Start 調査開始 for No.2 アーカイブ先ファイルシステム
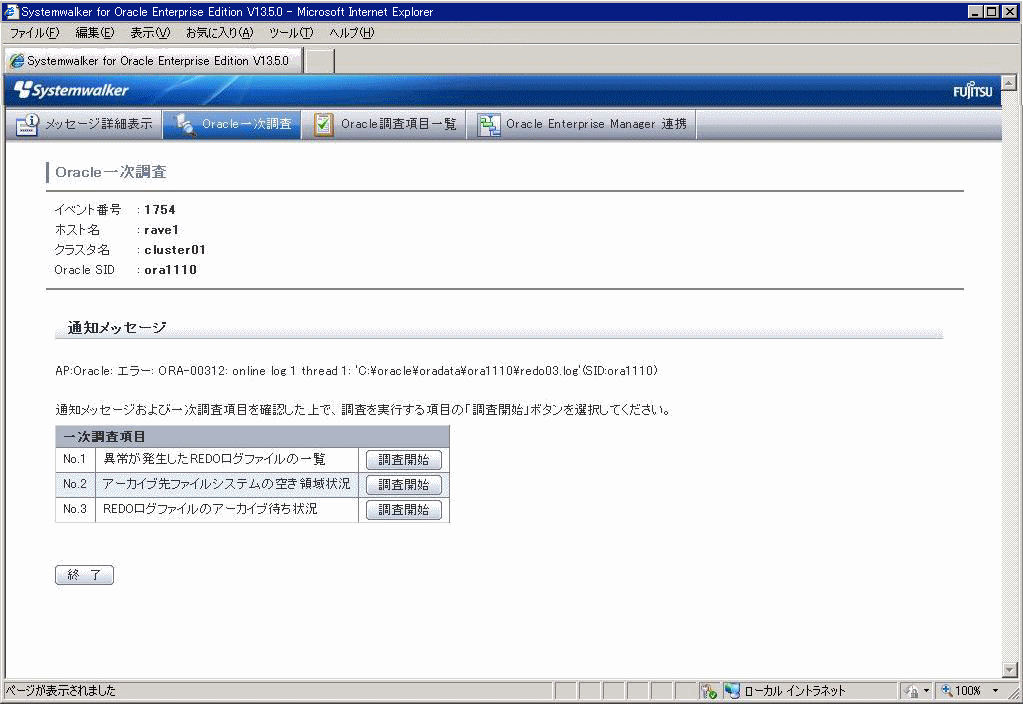The height and width of the screenshot is (704, 1023). (404, 484)
